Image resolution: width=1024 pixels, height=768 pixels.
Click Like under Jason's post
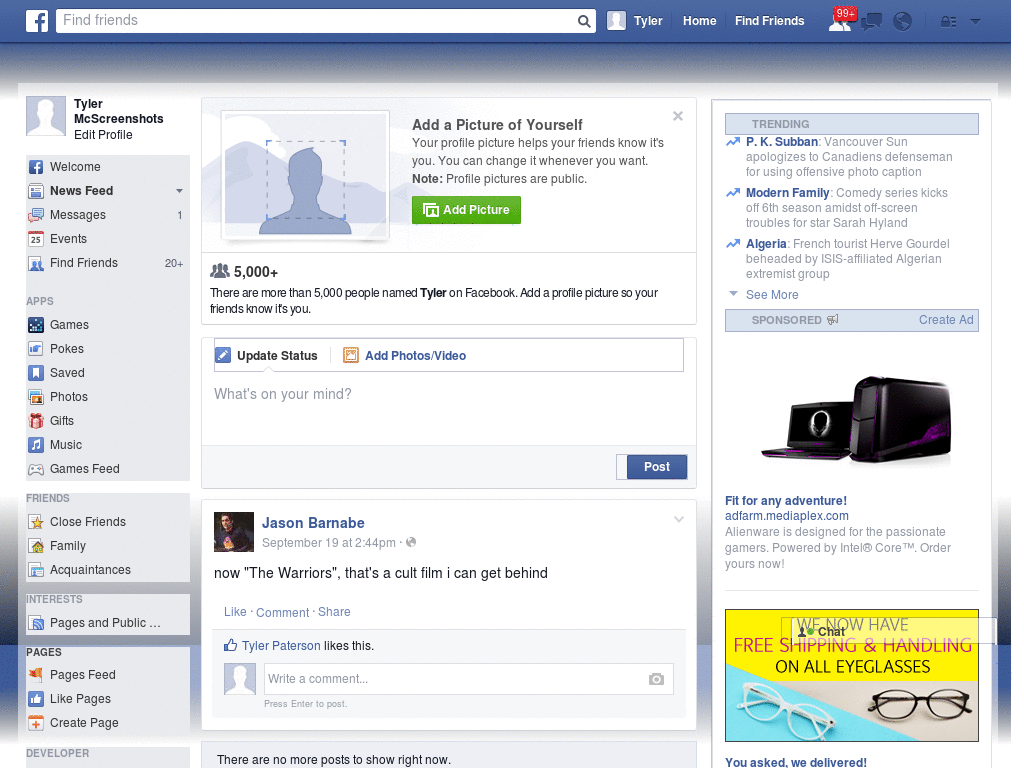(x=235, y=612)
